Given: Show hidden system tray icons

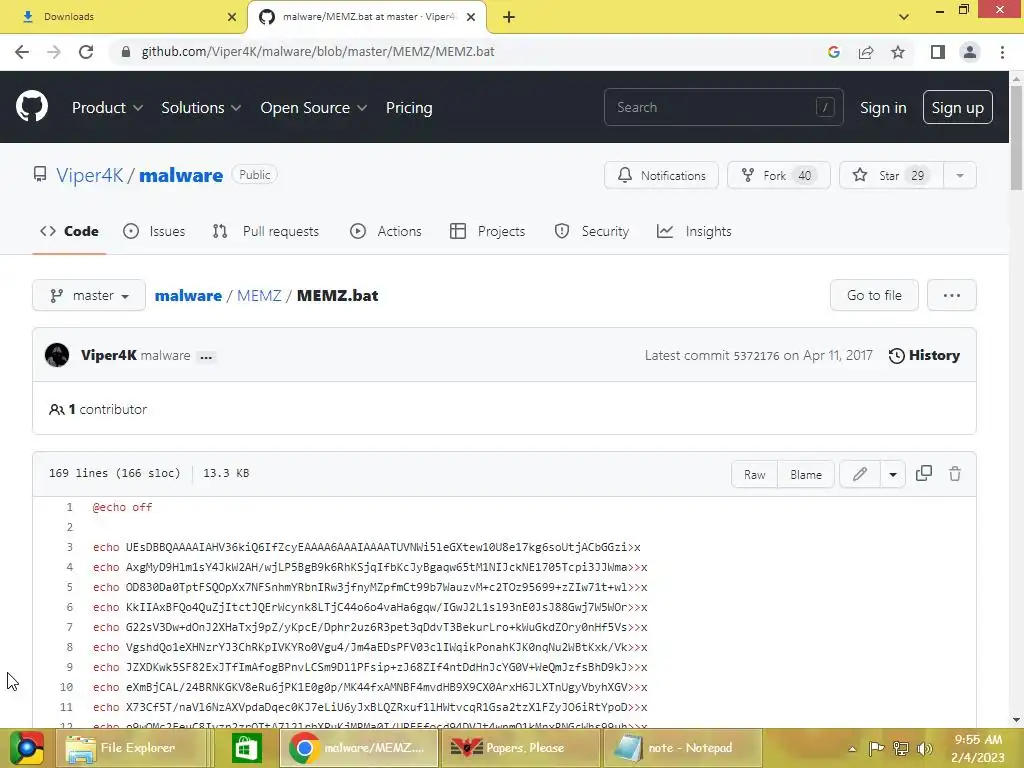Looking at the screenshot, I should pos(852,749).
